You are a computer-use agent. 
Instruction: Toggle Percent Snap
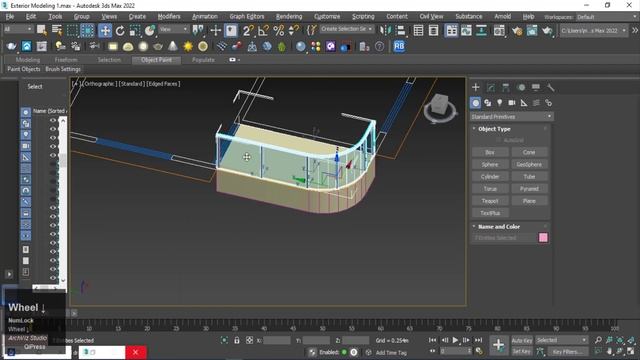(x=278, y=30)
